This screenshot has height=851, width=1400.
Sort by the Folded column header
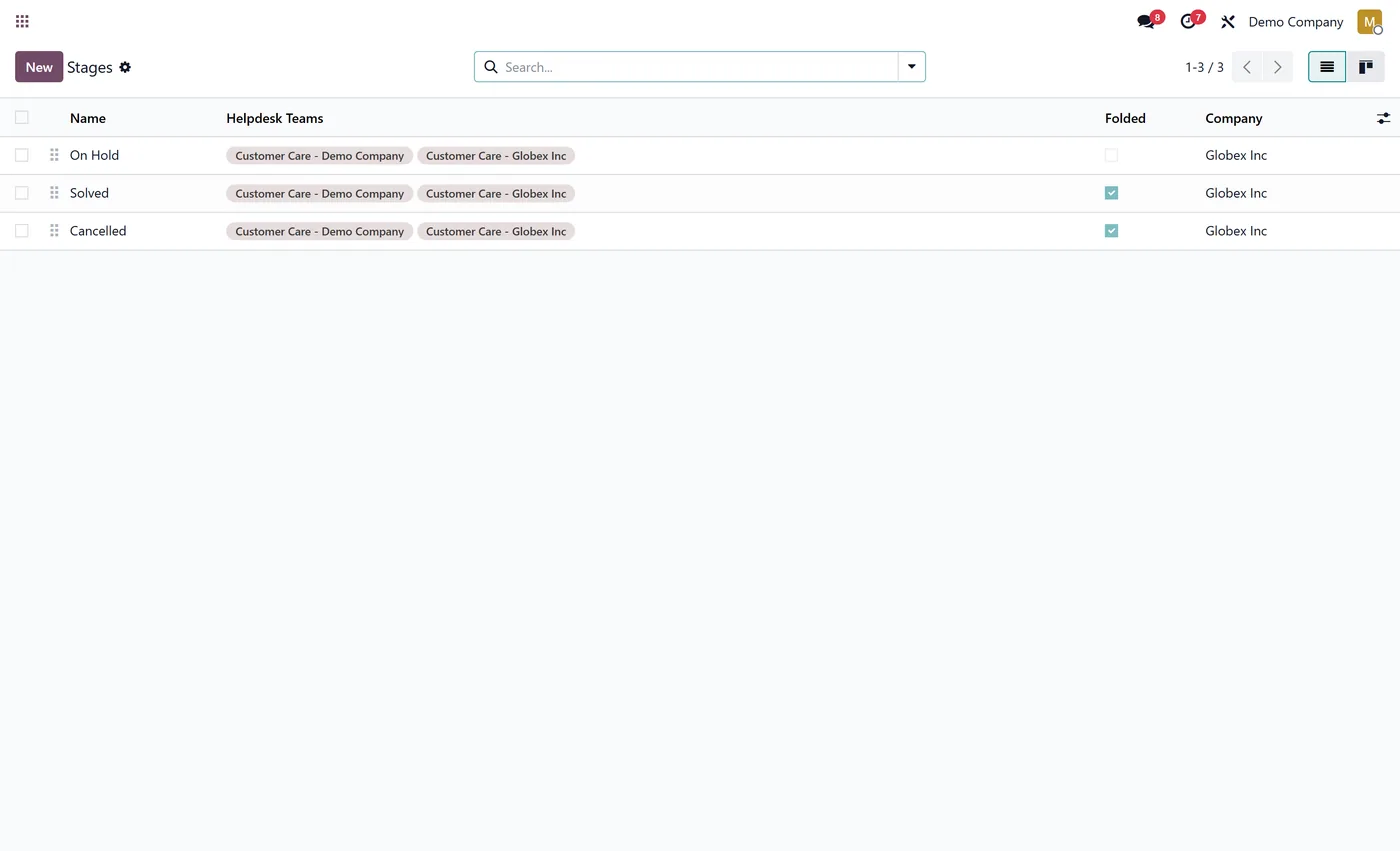[1125, 118]
